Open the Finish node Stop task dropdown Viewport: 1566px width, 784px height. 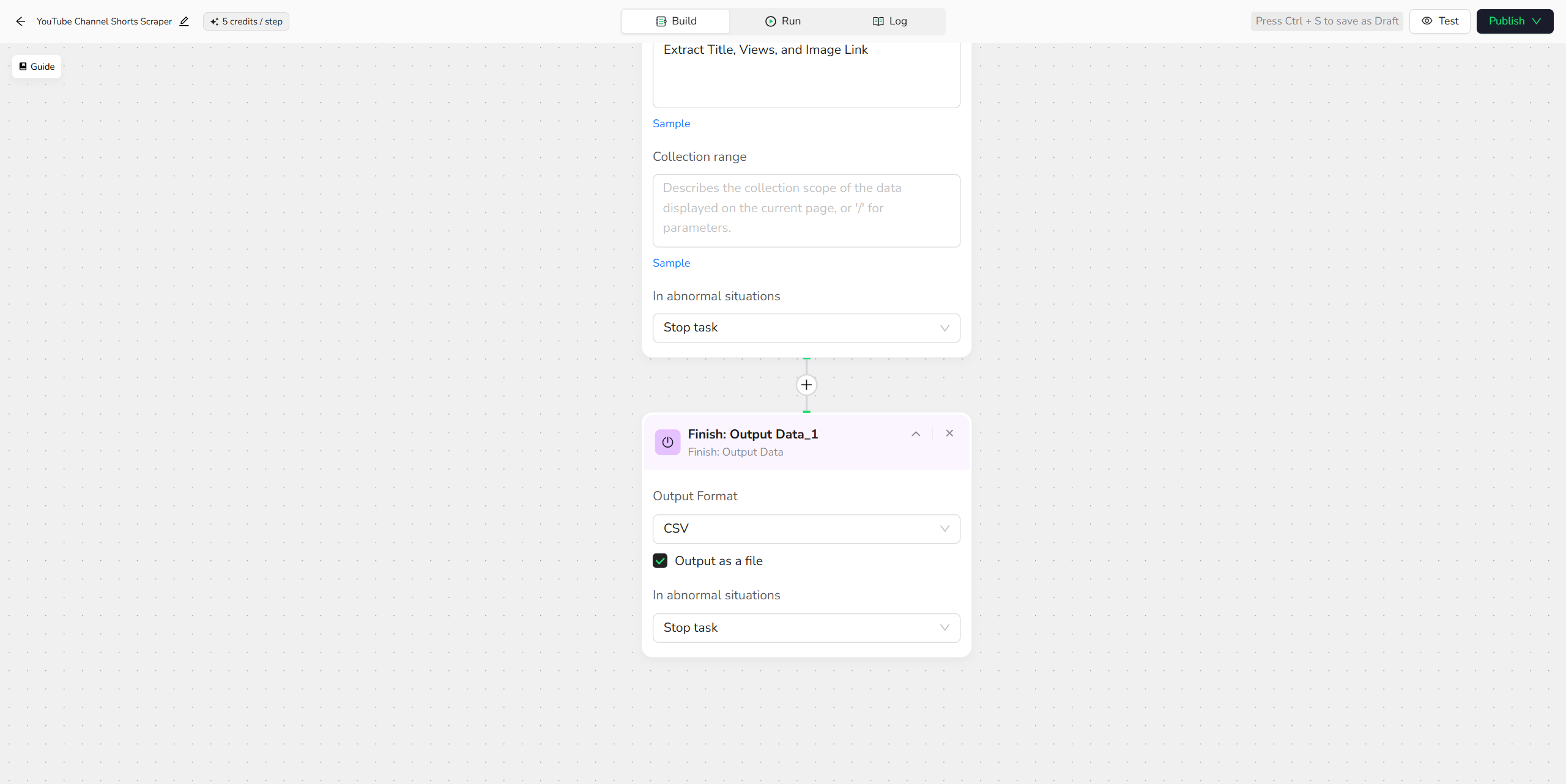tap(806, 628)
